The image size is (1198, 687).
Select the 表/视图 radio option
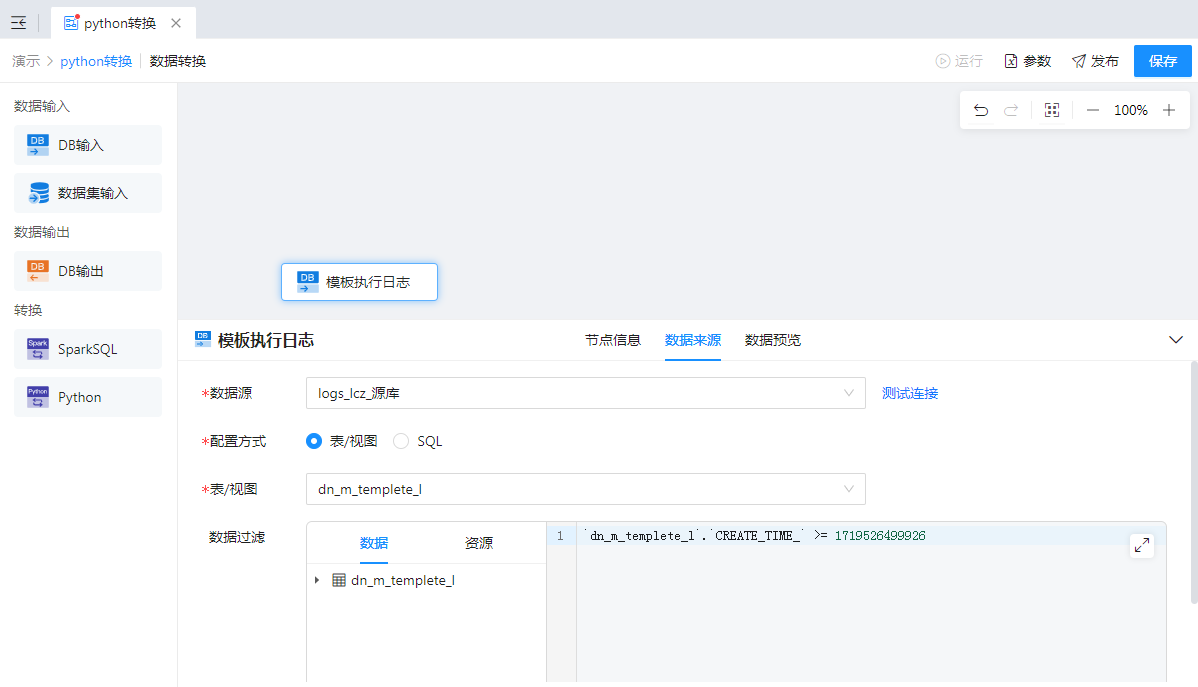tap(314, 441)
